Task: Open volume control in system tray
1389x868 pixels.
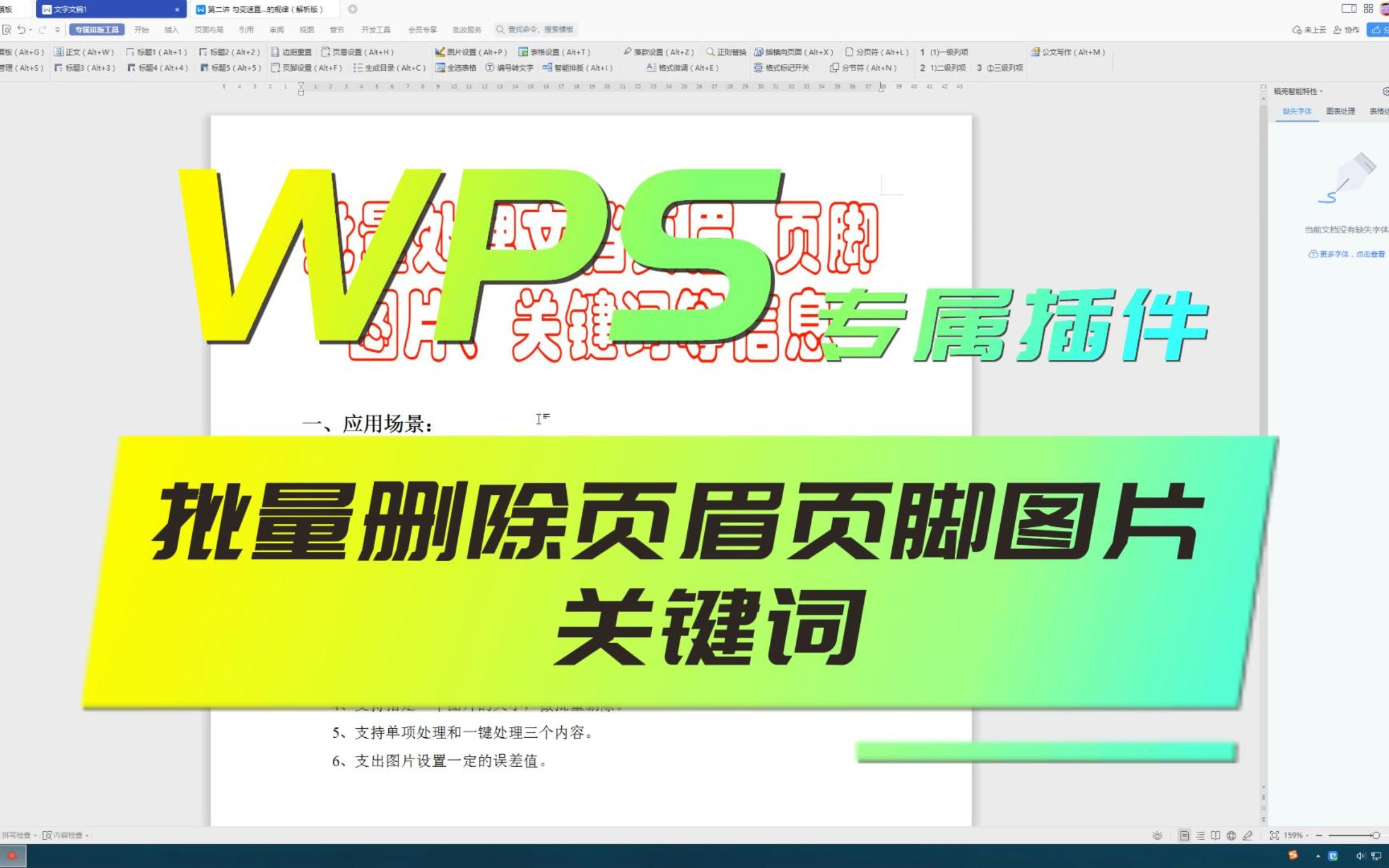Action: (1359, 856)
